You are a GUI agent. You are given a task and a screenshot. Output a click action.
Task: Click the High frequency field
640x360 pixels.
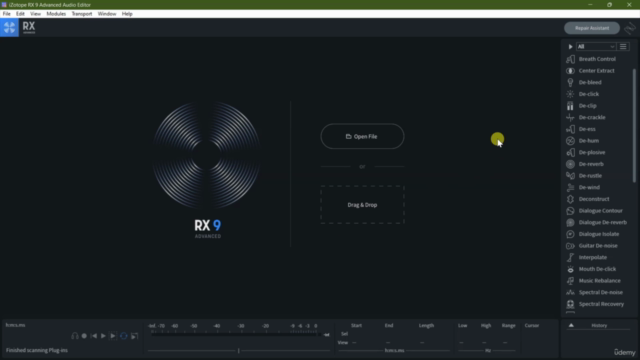coord(486,334)
